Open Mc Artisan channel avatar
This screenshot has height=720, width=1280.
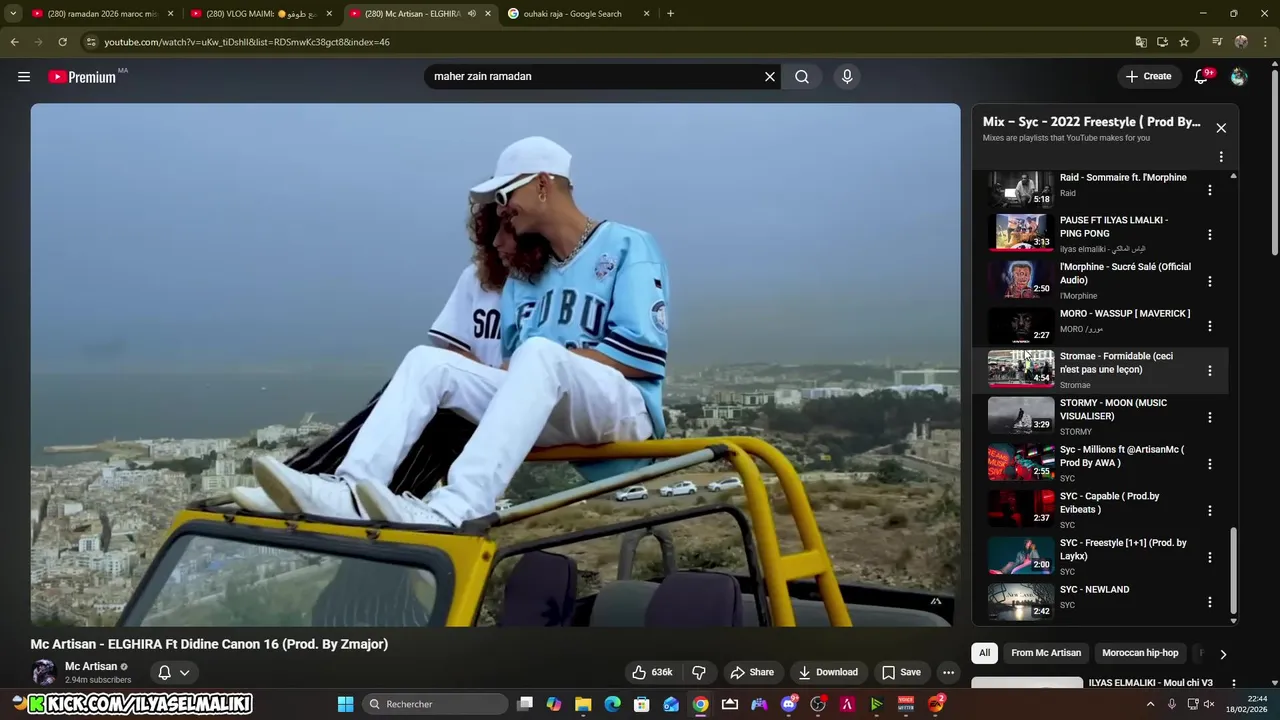pyautogui.click(x=43, y=672)
